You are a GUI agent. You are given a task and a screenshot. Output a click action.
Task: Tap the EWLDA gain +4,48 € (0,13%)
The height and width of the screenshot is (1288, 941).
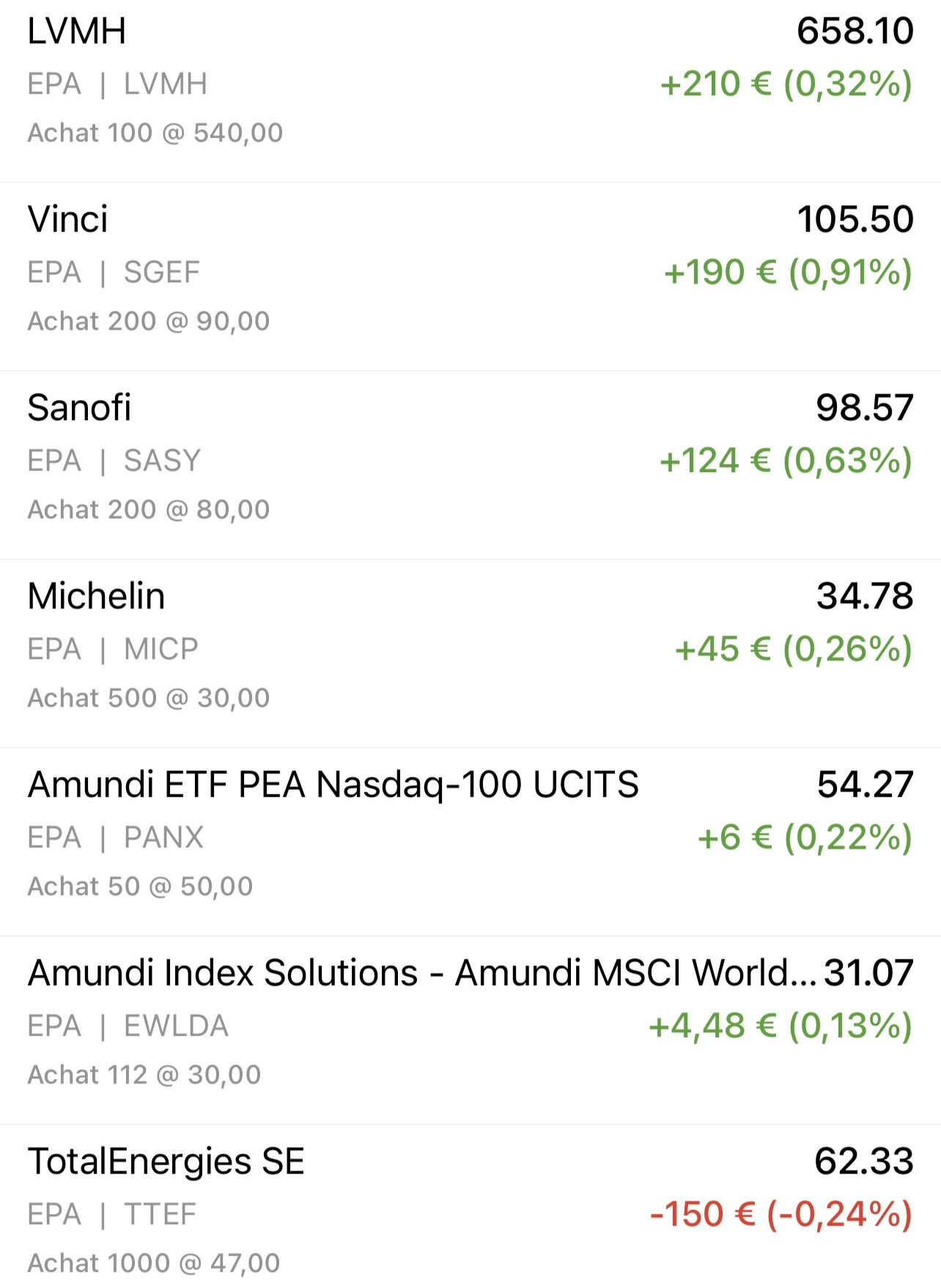coord(781,1026)
